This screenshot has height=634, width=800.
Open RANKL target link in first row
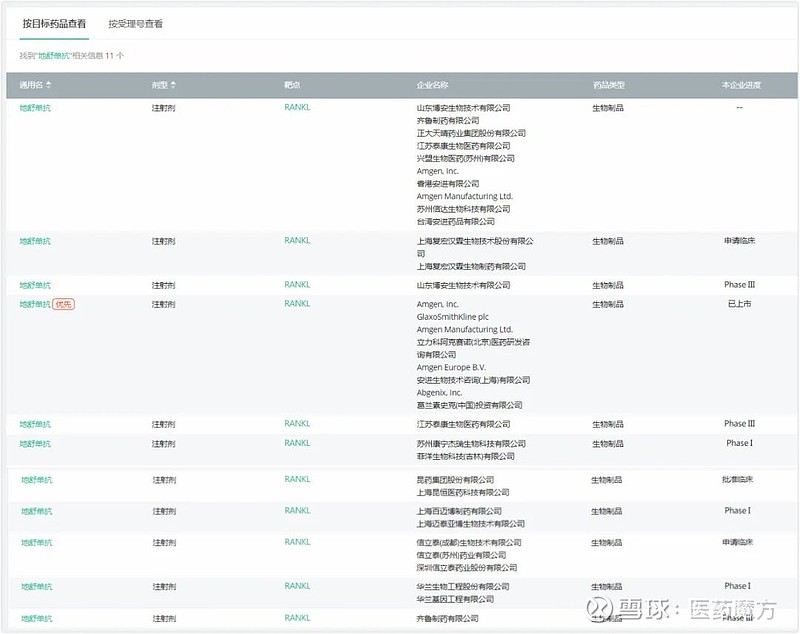click(x=297, y=107)
